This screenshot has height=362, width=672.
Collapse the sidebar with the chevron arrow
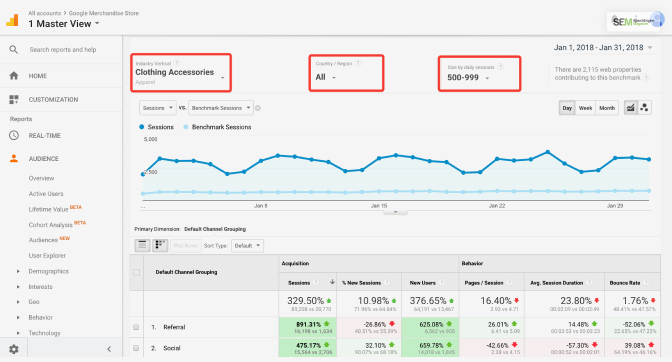pyautogui.click(x=109, y=349)
